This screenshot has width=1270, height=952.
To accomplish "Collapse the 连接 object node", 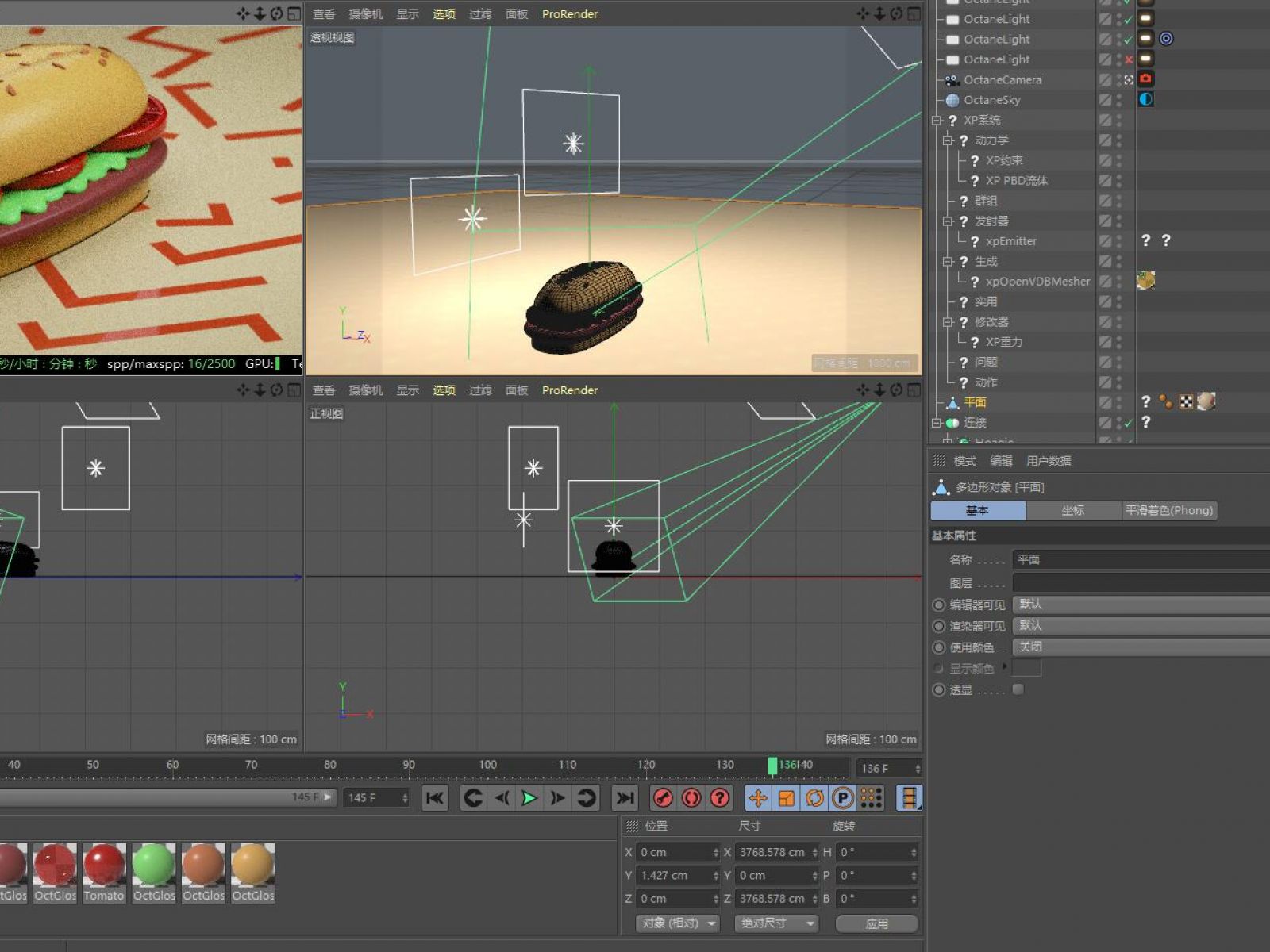I will coord(937,423).
